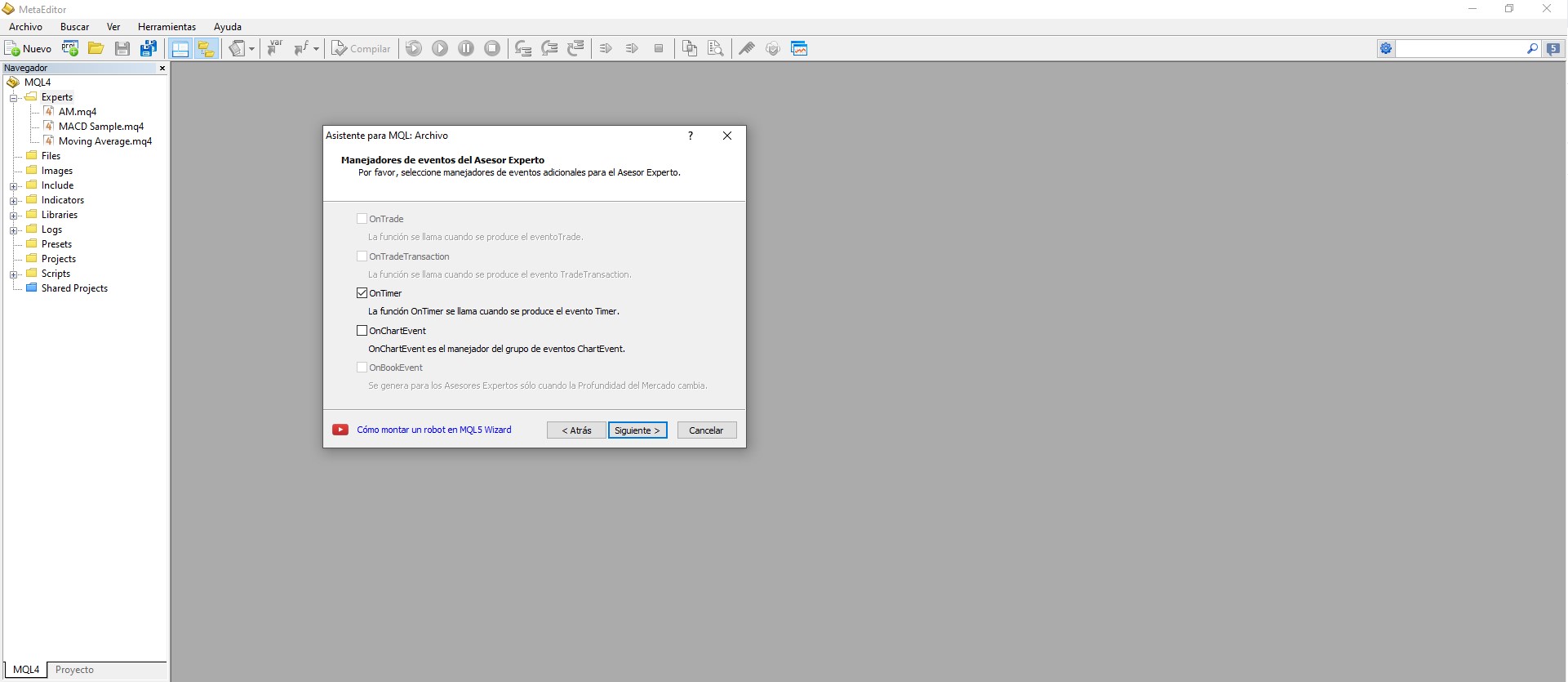Select MACD Sample.mq4 file
This screenshot has width=1568, height=682.
[x=101, y=127]
